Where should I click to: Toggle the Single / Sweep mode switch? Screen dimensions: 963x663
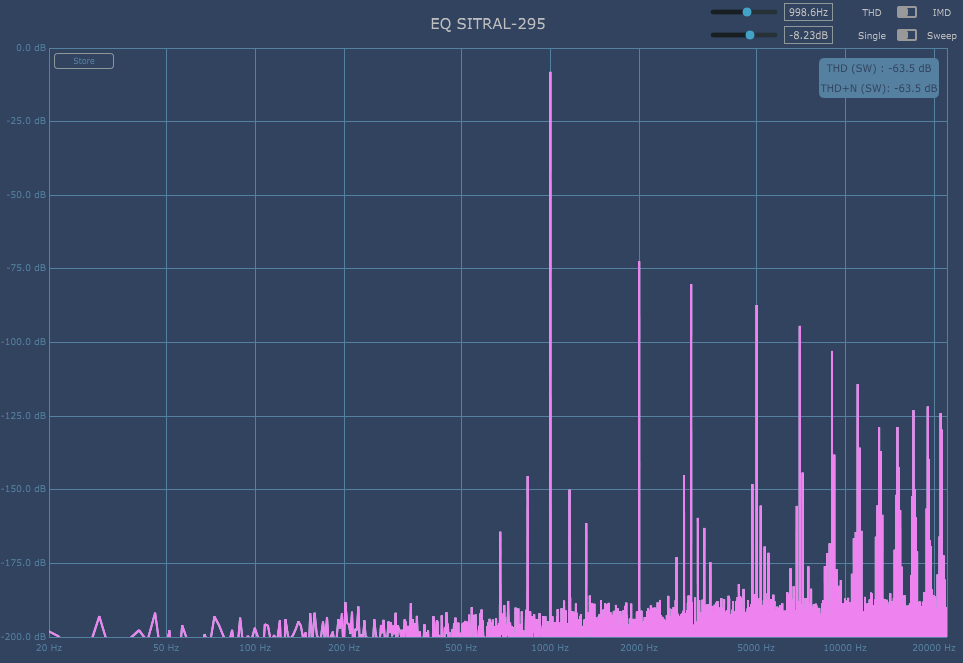click(906, 35)
